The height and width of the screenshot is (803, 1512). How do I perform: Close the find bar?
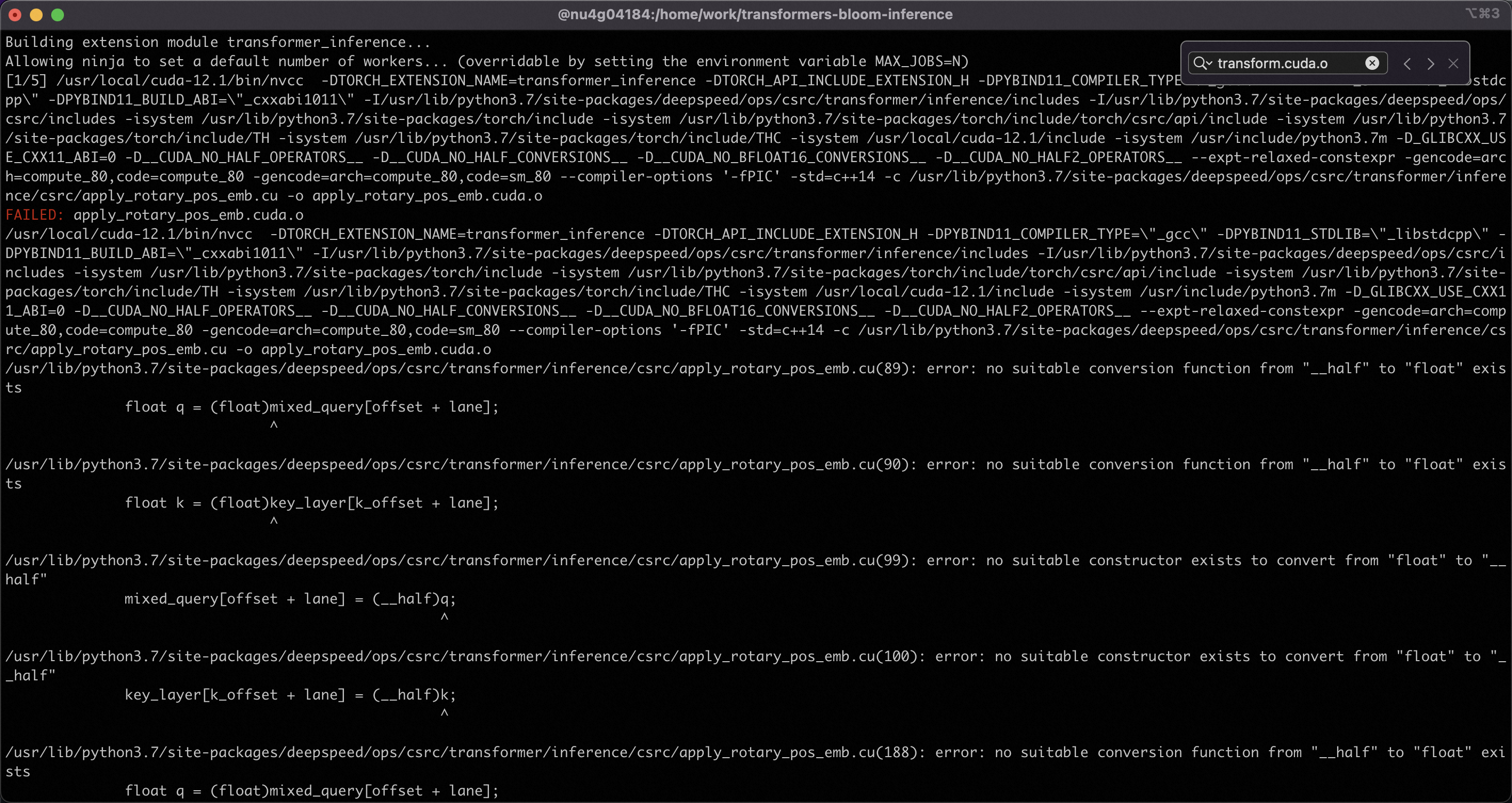tap(1453, 63)
